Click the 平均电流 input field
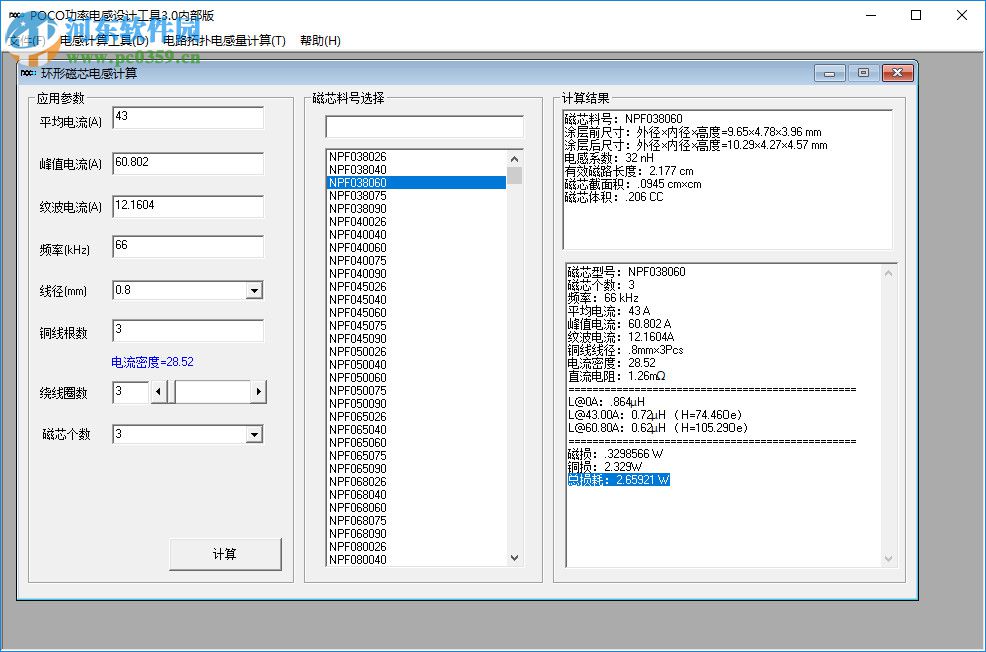Screen dimensions: 986x652 pos(186,116)
